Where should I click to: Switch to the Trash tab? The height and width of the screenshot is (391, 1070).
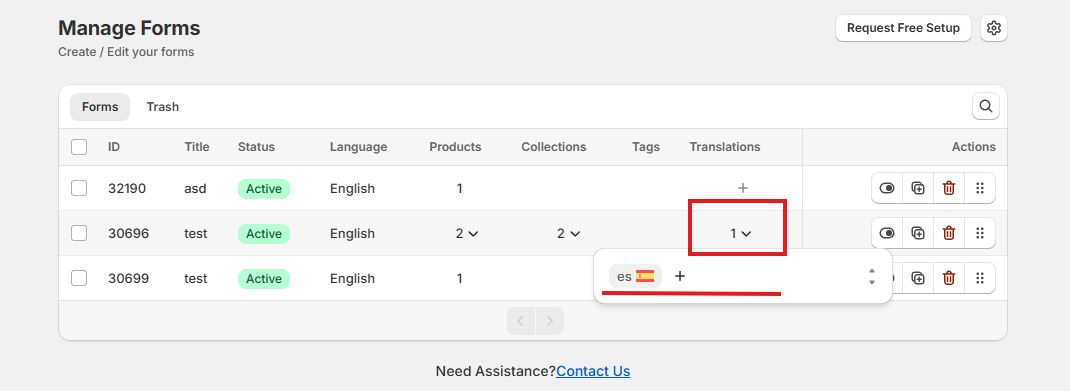coord(162,107)
